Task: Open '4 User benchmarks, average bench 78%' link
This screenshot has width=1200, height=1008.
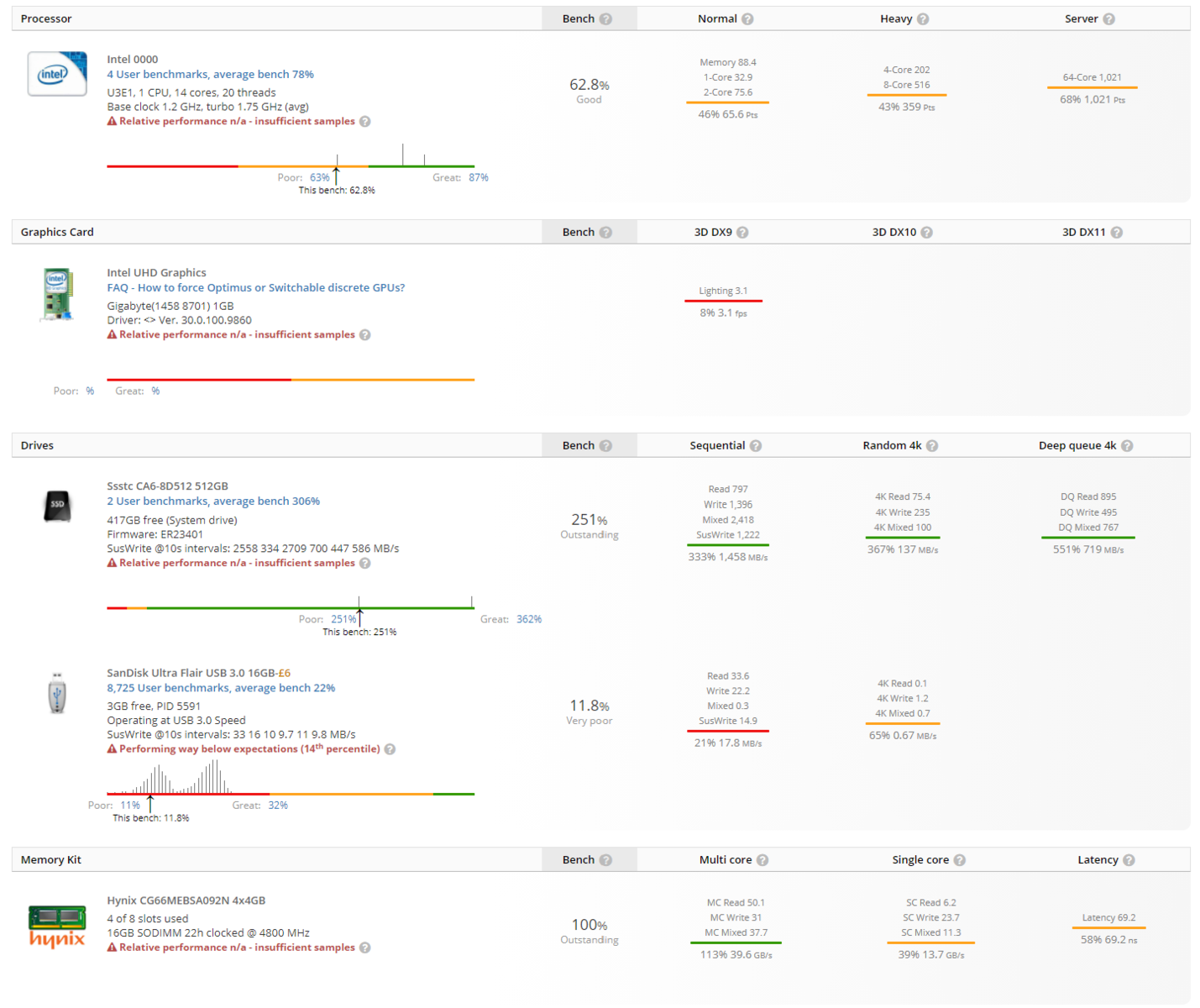Action: (210, 75)
